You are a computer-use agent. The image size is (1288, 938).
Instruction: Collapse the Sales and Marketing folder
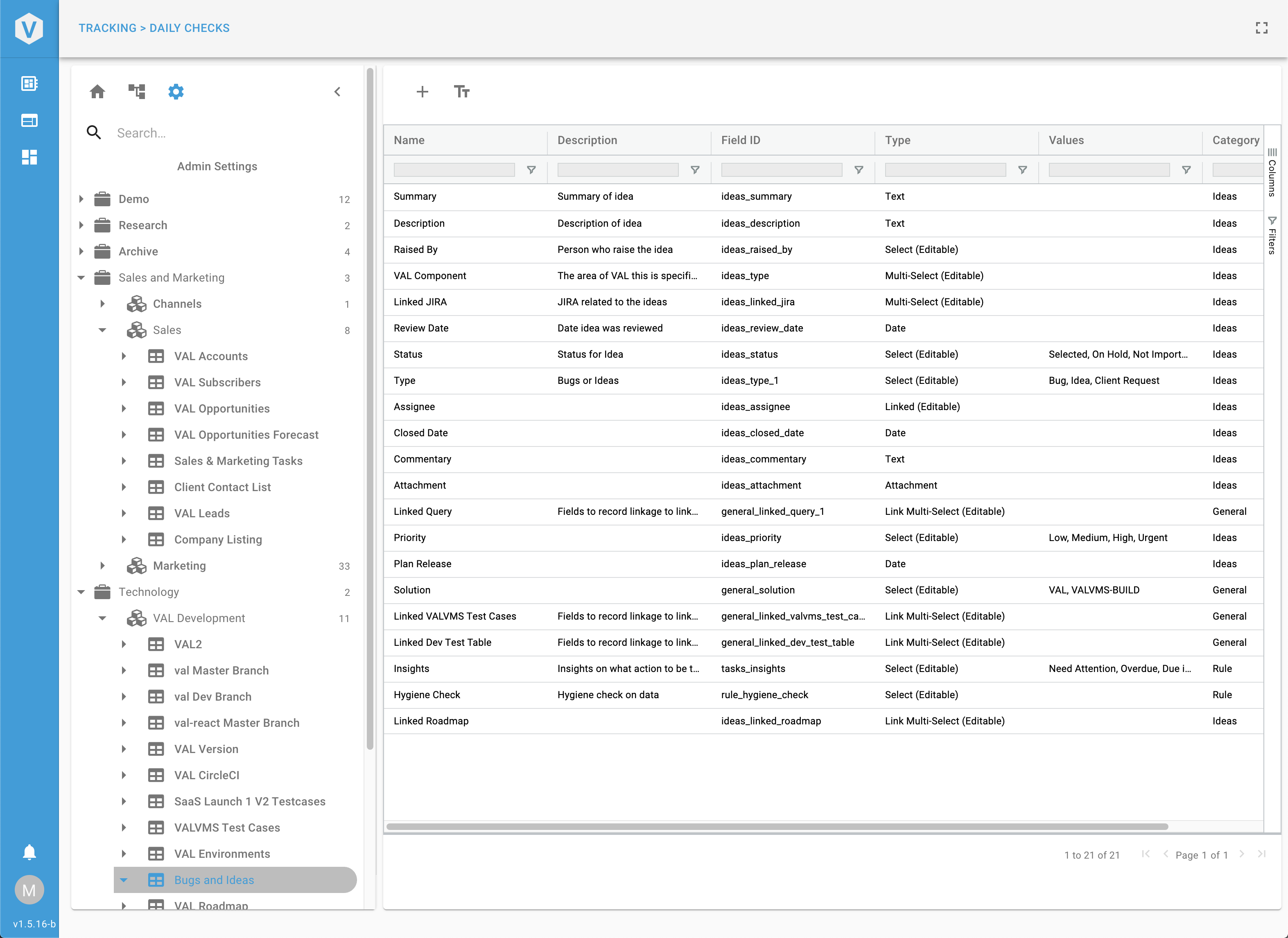(x=81, y=277)
